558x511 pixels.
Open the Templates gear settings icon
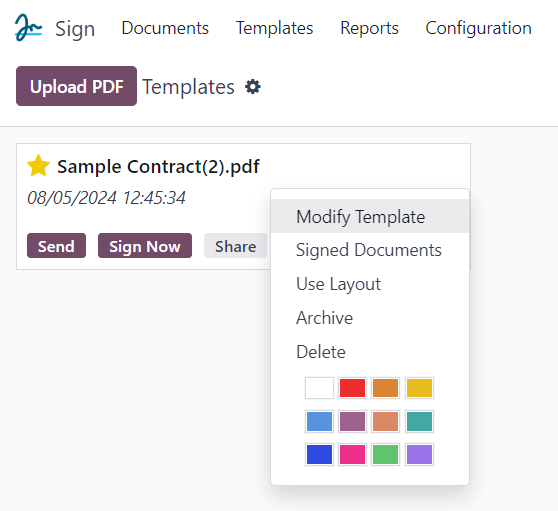click(253, 87)
